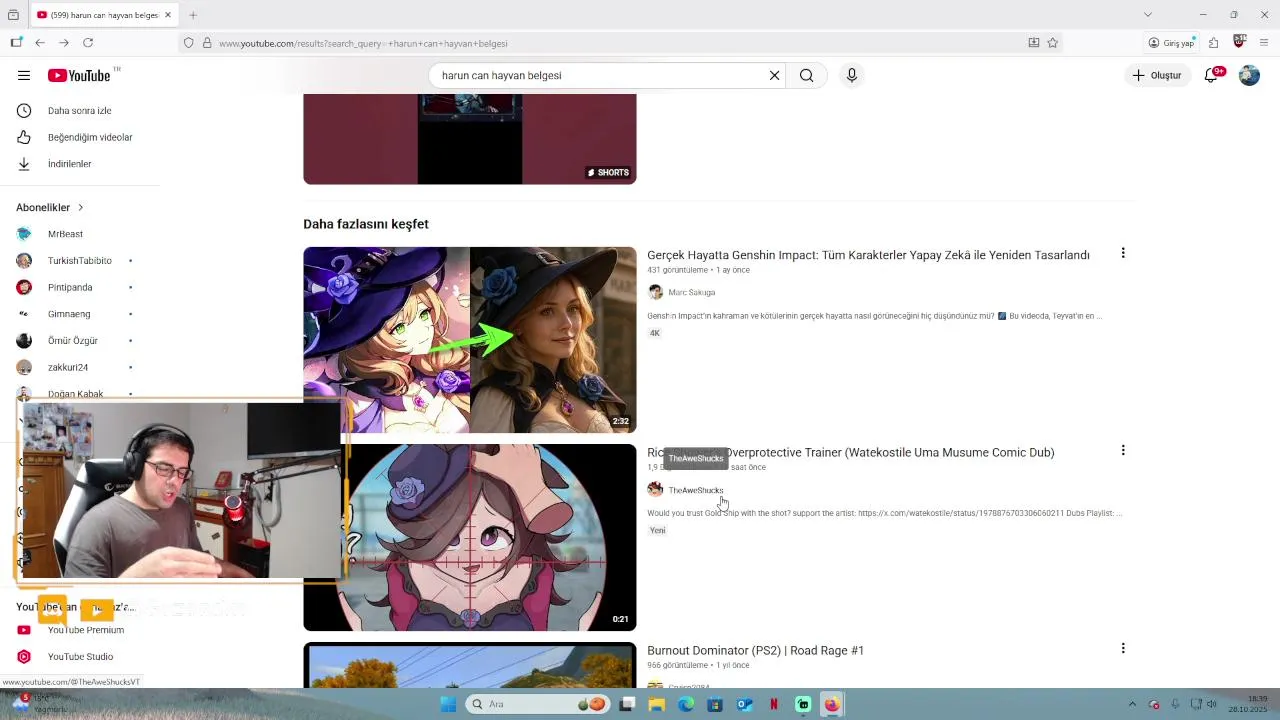Go forward with the browser forward arrow
The width and height of the screenshot is (1280, 720).
(x=64, y=43)
